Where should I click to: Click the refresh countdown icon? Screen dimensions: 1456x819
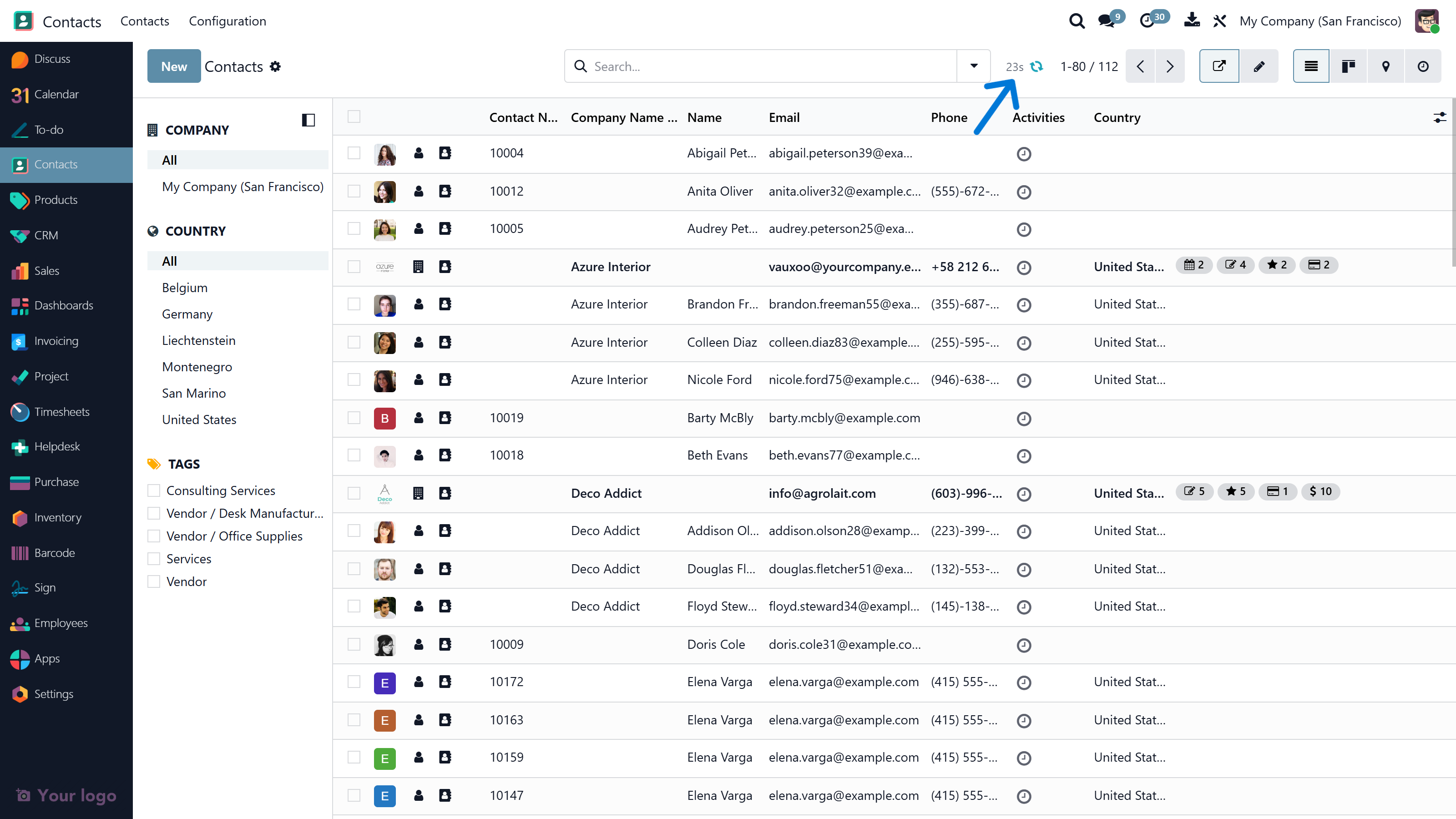pyautogui.click(x=1036, y=66)
